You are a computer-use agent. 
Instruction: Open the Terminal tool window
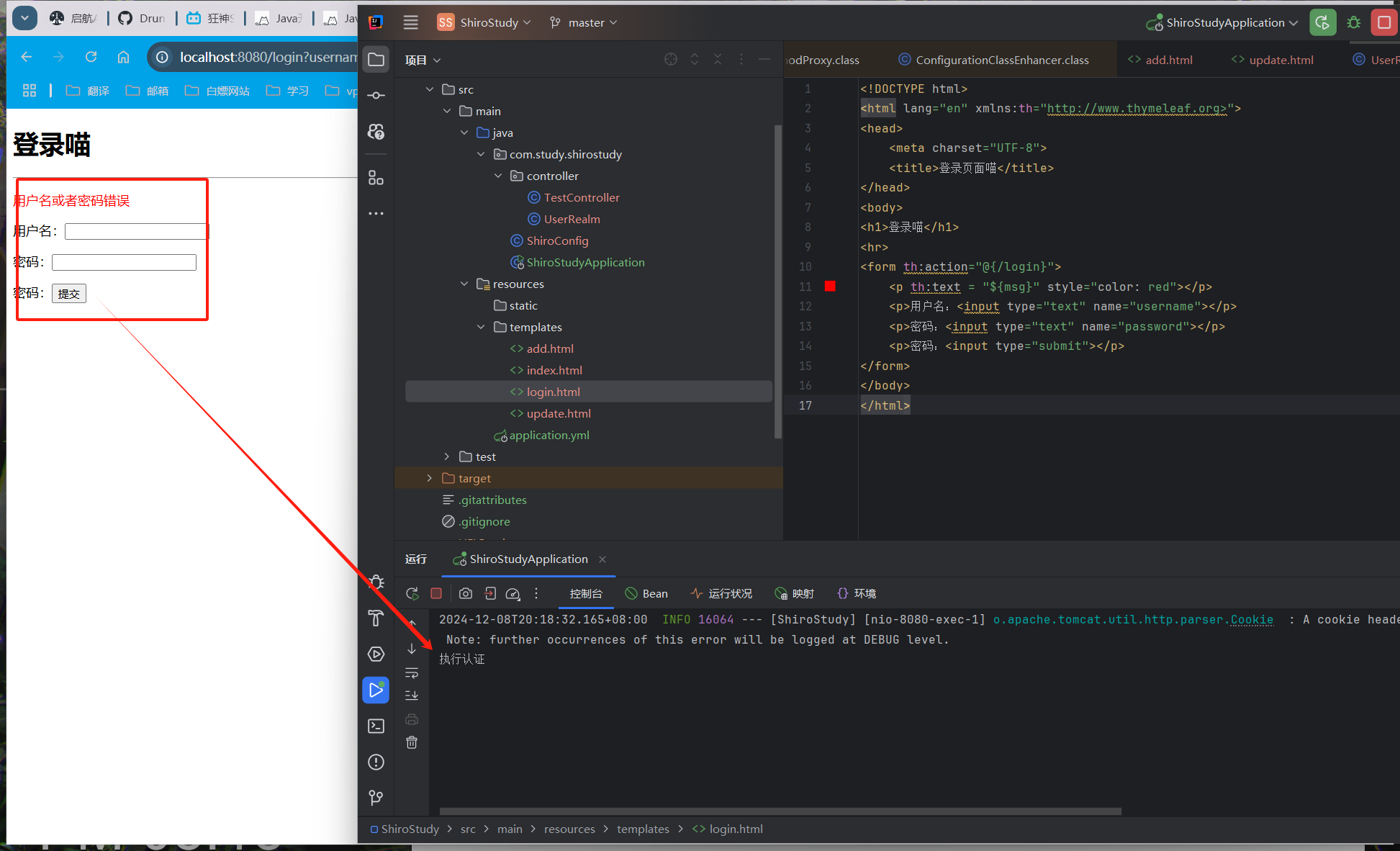[376, 726]
